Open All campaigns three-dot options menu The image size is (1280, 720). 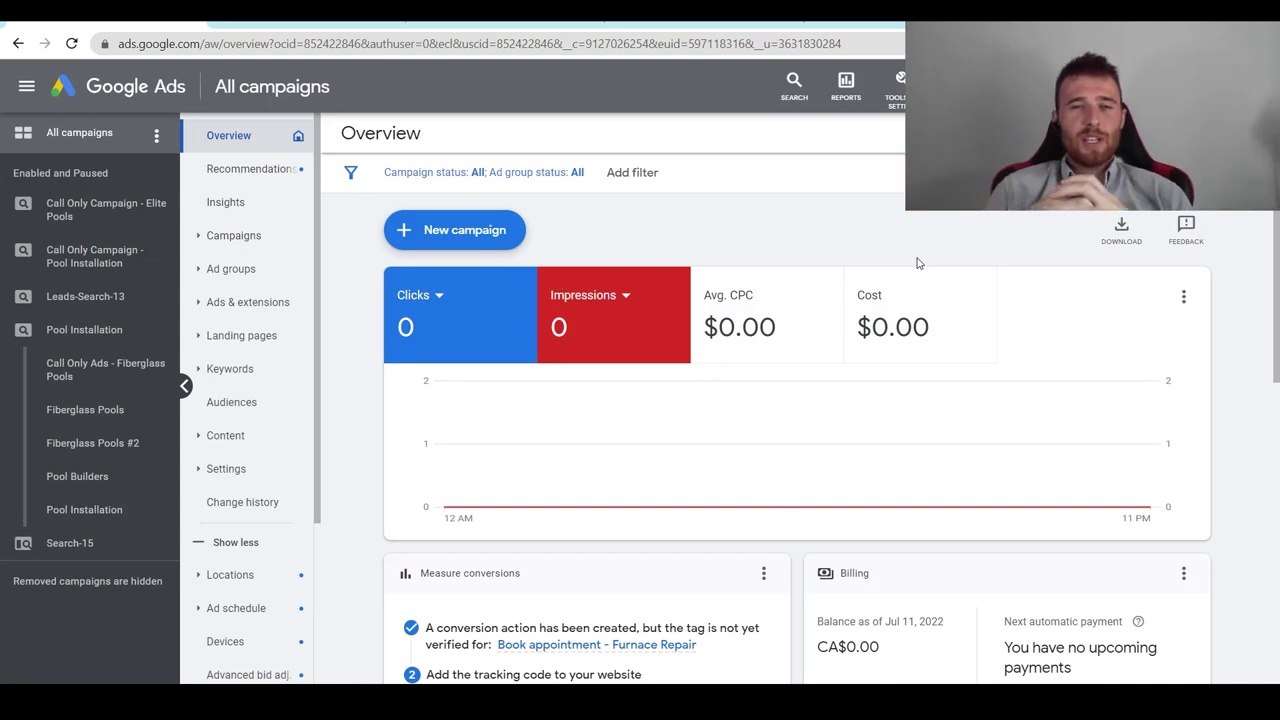pos(156,135)
